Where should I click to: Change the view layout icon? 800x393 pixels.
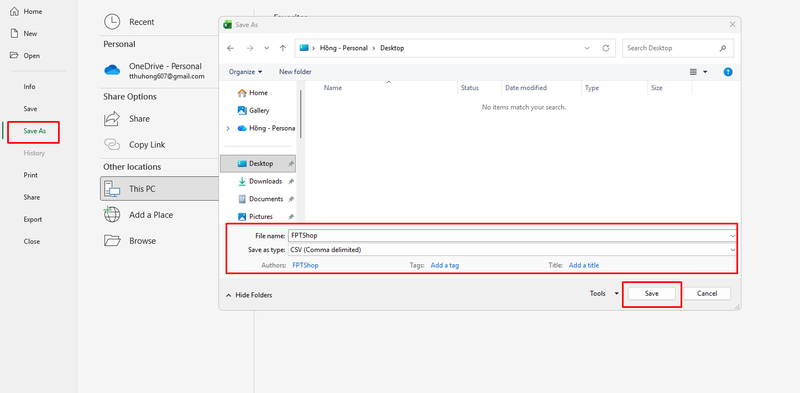[693, 72]
